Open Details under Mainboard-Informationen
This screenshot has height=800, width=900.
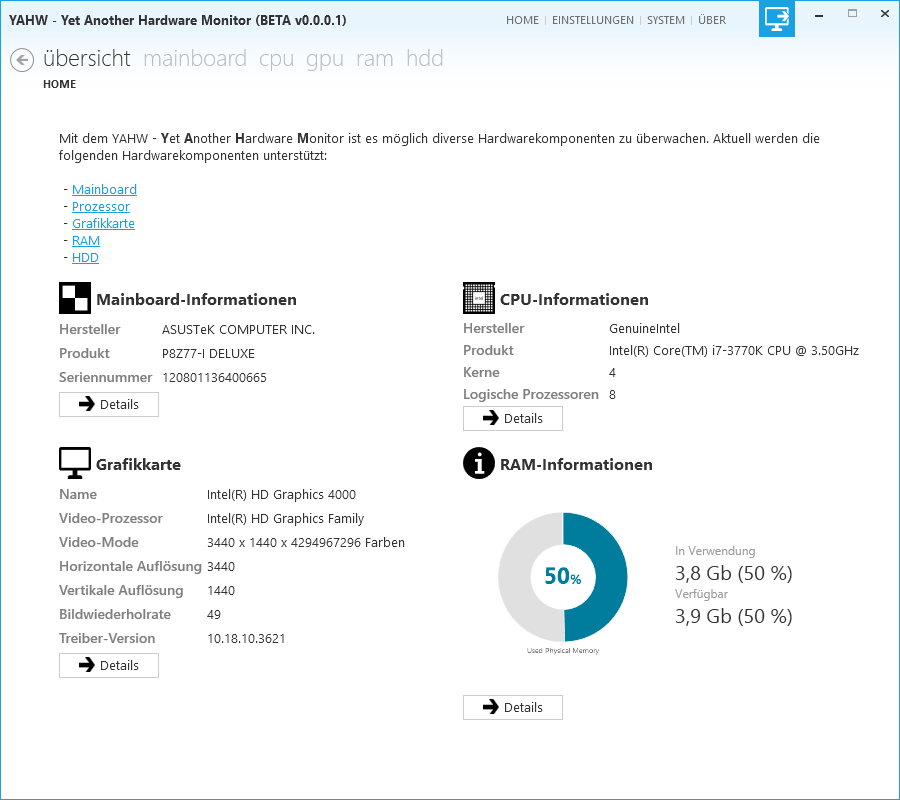(x=109, y=405)
